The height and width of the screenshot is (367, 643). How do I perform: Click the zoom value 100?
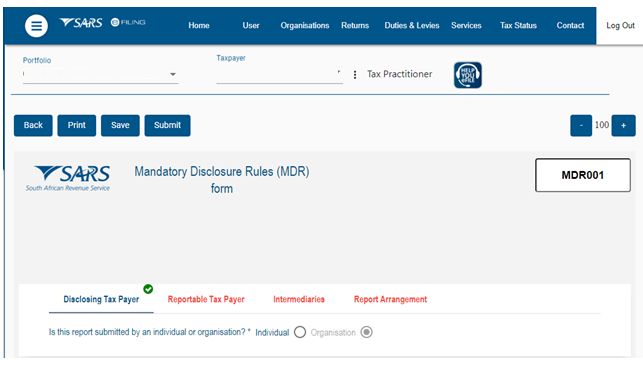click(x=602, y=125)
